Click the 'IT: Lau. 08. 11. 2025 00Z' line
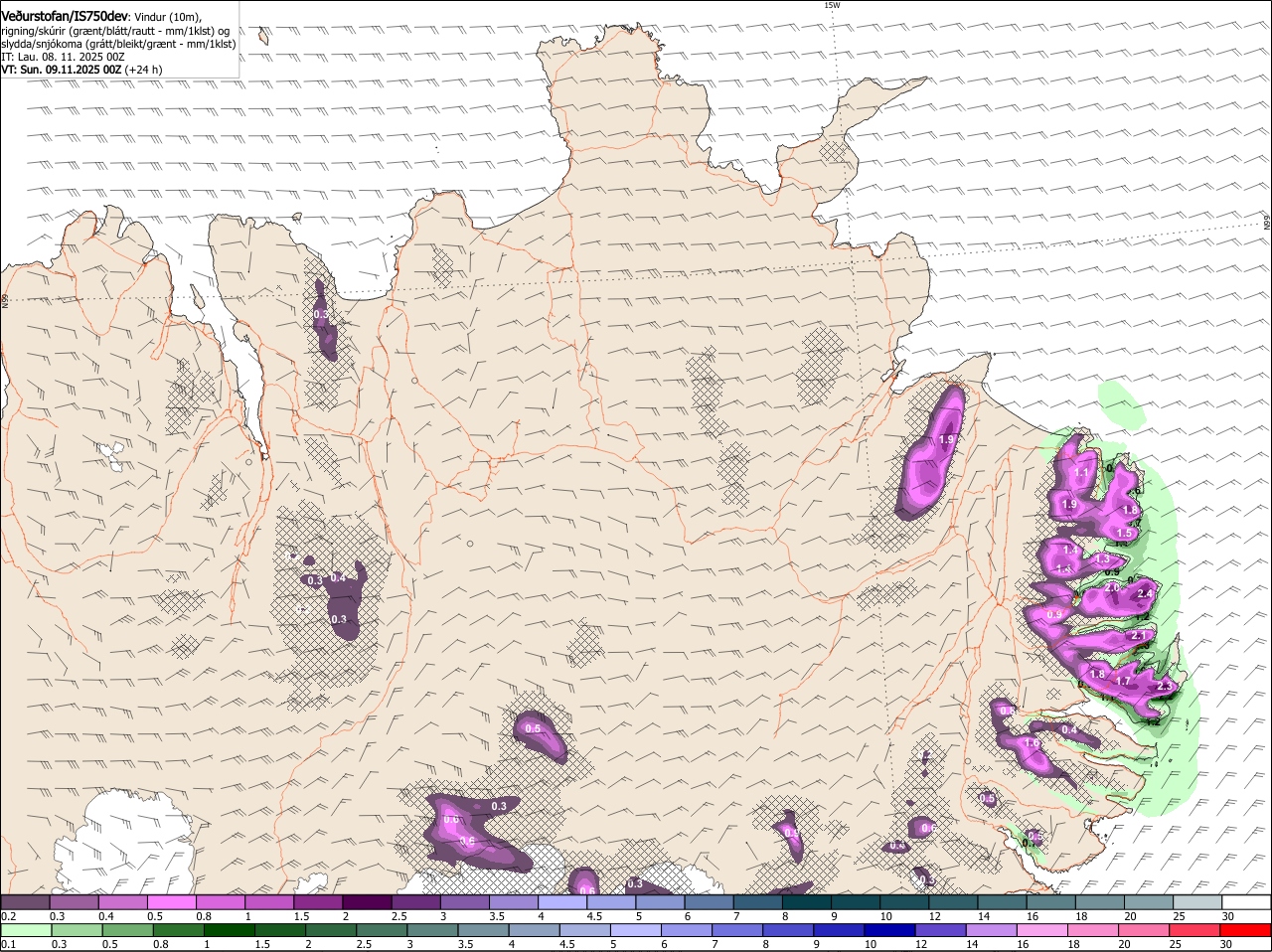Viewport: 1272px width, 952px height. click(64, 57)
